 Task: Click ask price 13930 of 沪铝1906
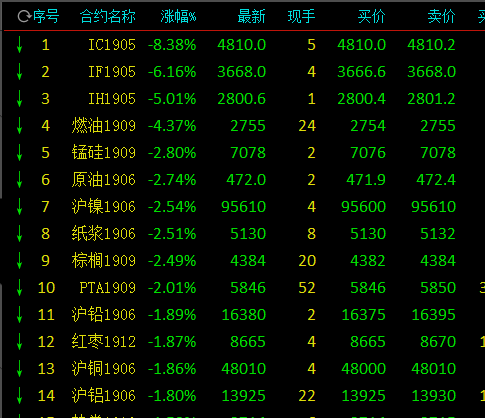[433, 396]
